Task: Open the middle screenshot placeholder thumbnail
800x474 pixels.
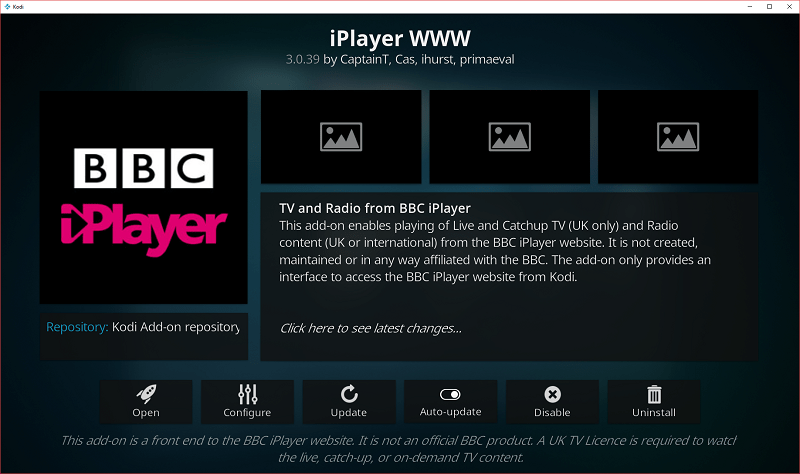Action: click(x=510, y=137)
